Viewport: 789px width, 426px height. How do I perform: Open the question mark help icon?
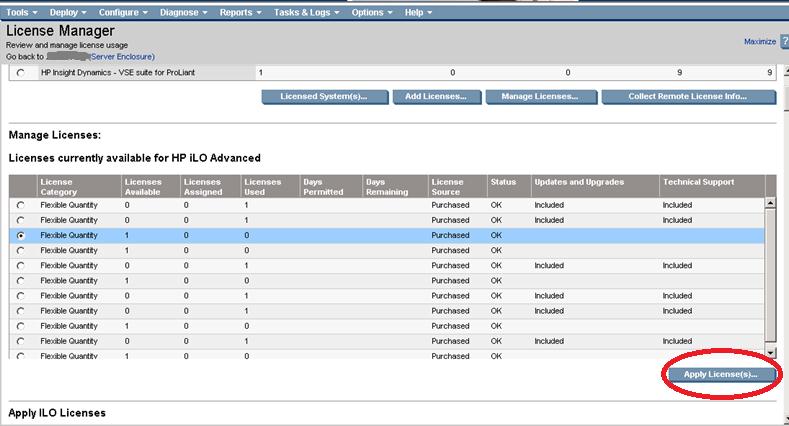pyautogui.click(x=785, y=42)
